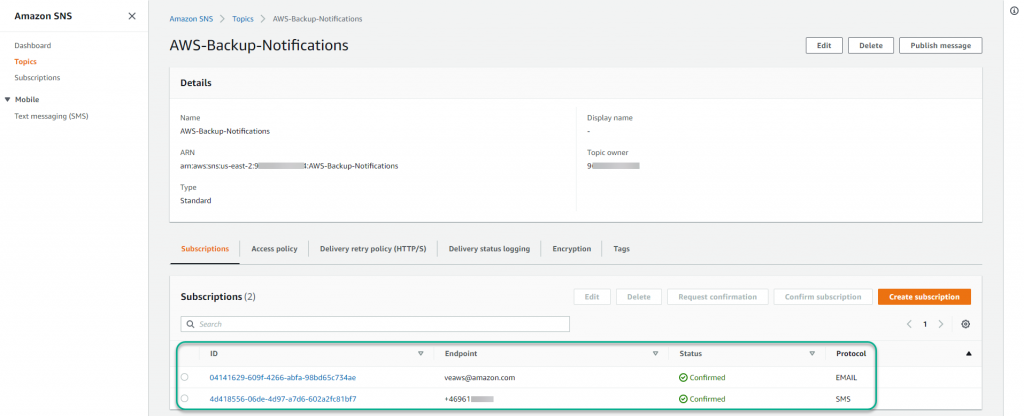Open Delivery status logging tab
This screenshot has height=416, width=1024.
click(489, 249)
